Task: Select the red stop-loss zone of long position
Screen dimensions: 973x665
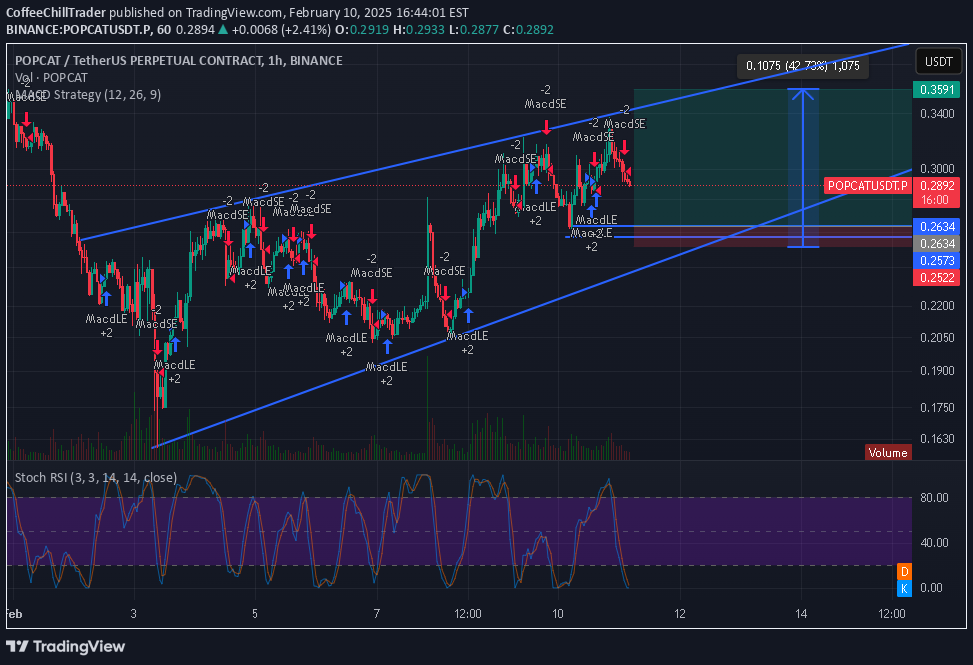Action: (773, 237)
